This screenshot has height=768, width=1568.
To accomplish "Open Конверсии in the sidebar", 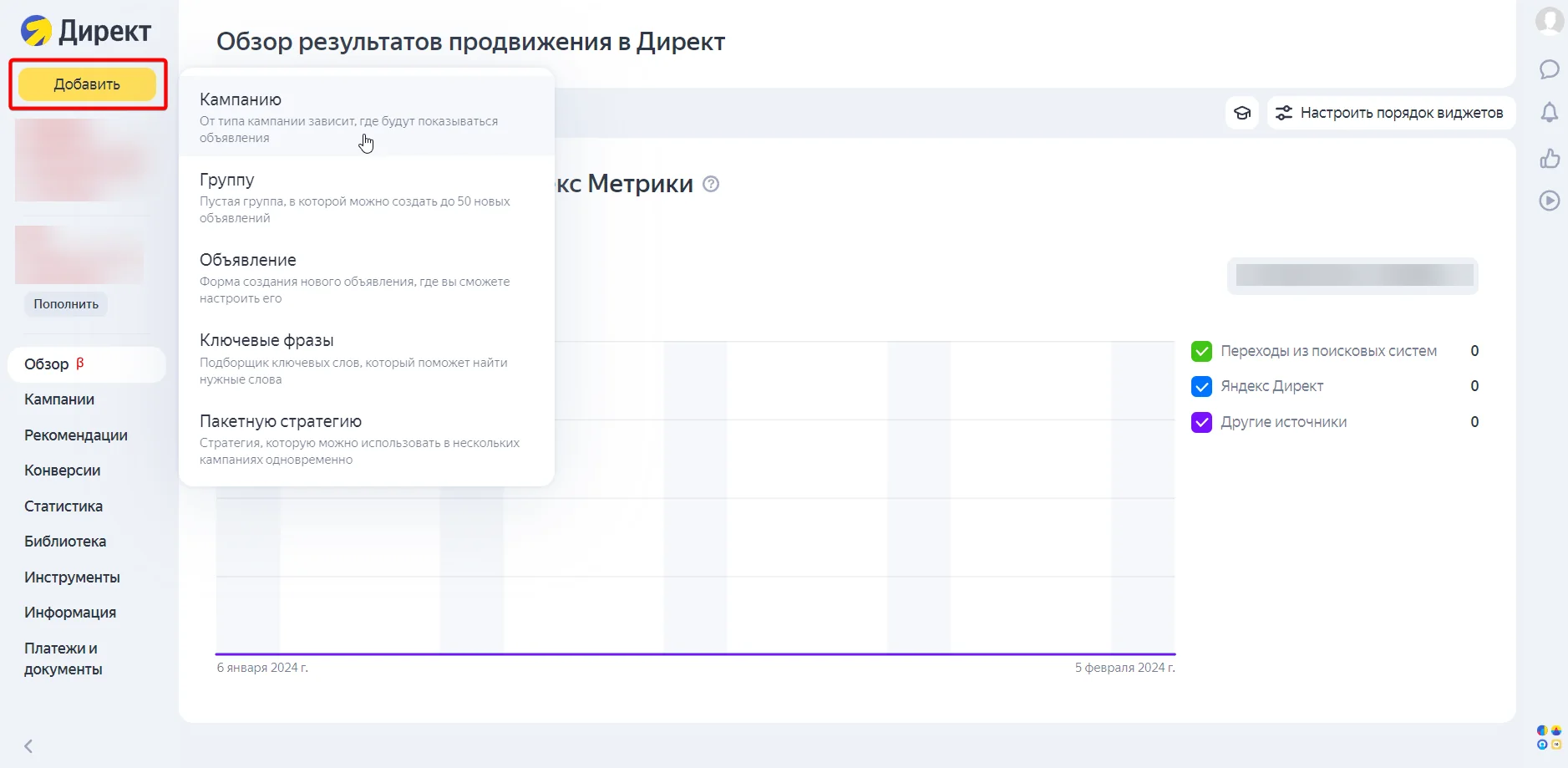I will pyautogui.click(x=63, y=470).
